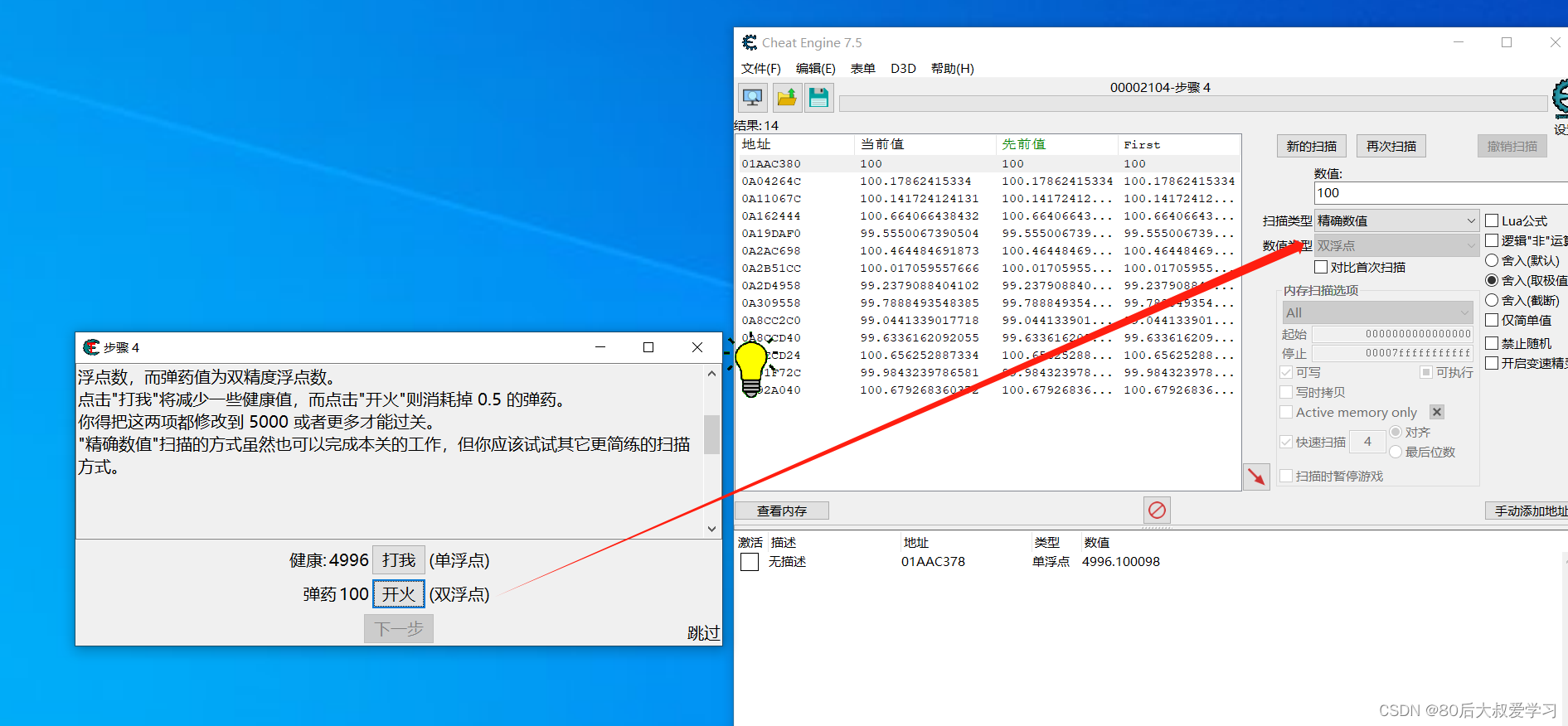This screenshot has width=1568, height=726.
Task: Toggle the 可执行 checkbox
Action: tap(1426, 372)
